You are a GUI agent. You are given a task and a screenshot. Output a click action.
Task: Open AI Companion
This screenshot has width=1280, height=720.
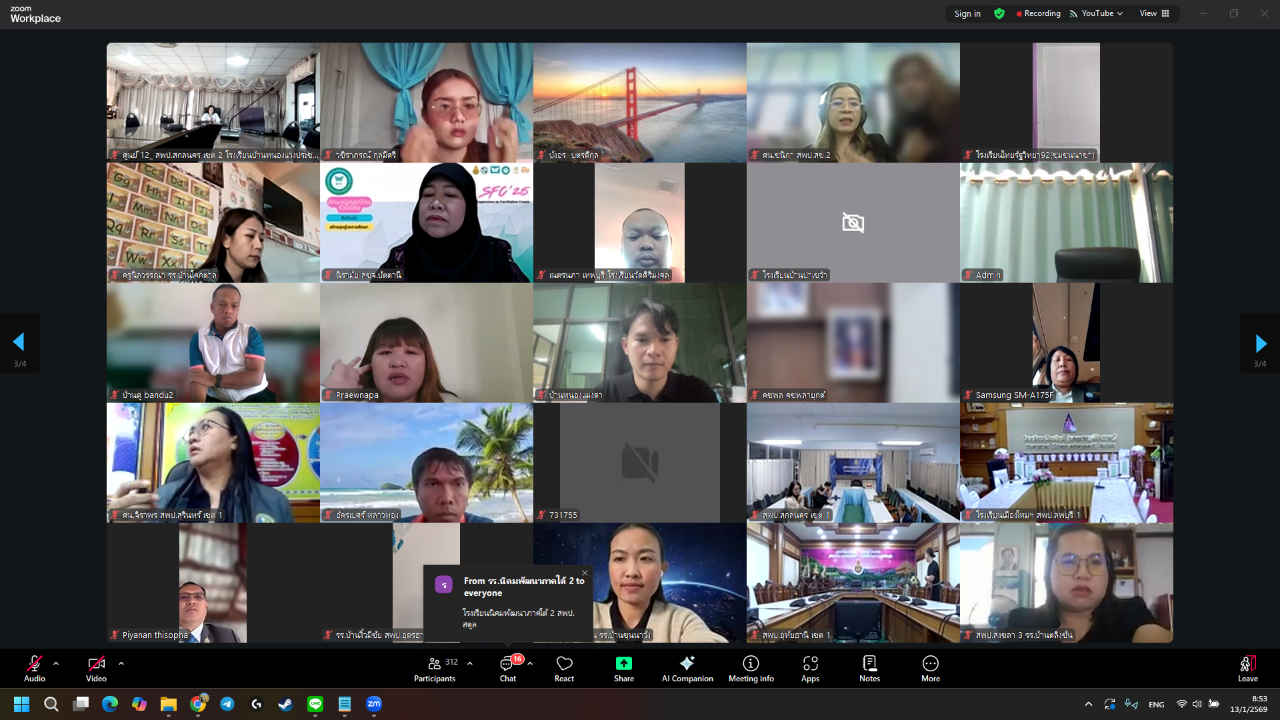687,668
